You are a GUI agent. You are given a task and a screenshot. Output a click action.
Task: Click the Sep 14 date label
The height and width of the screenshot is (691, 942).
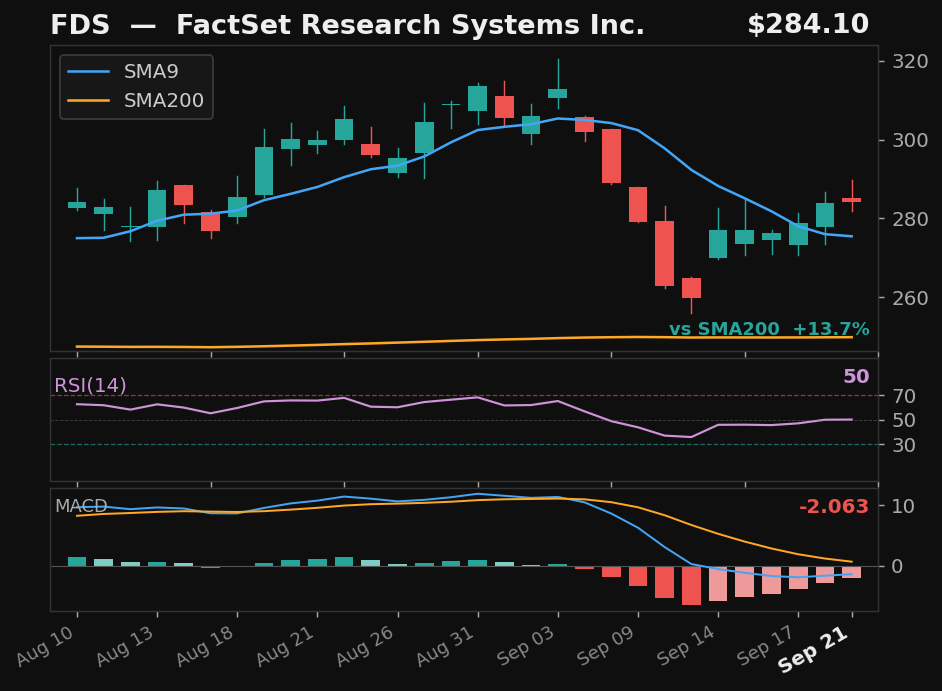687,646
